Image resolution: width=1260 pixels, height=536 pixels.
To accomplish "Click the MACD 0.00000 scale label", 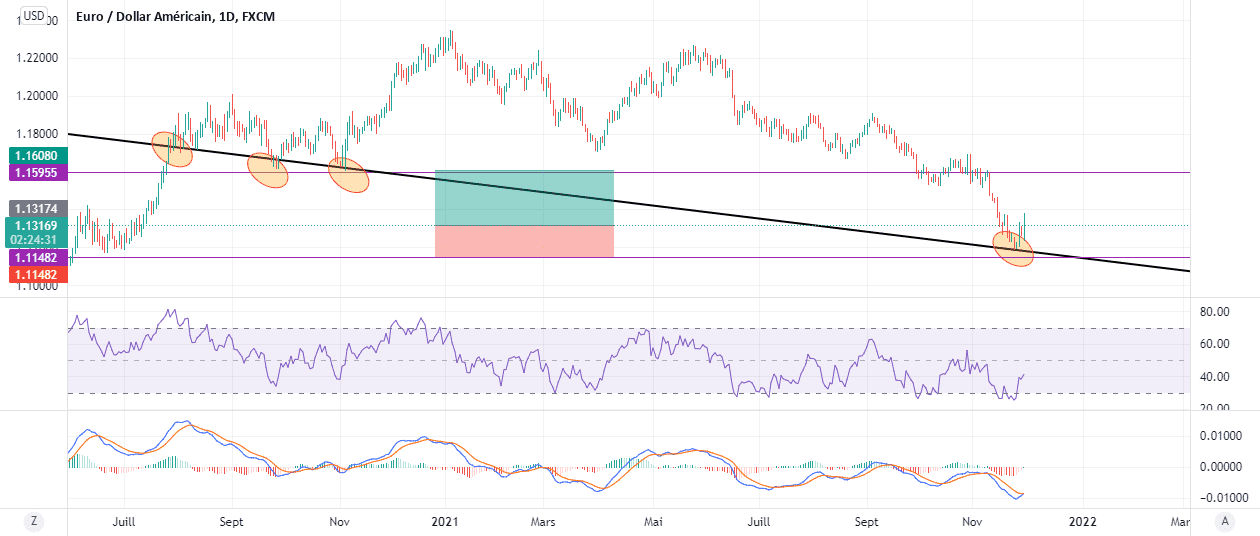I will tap(1219, 467).
